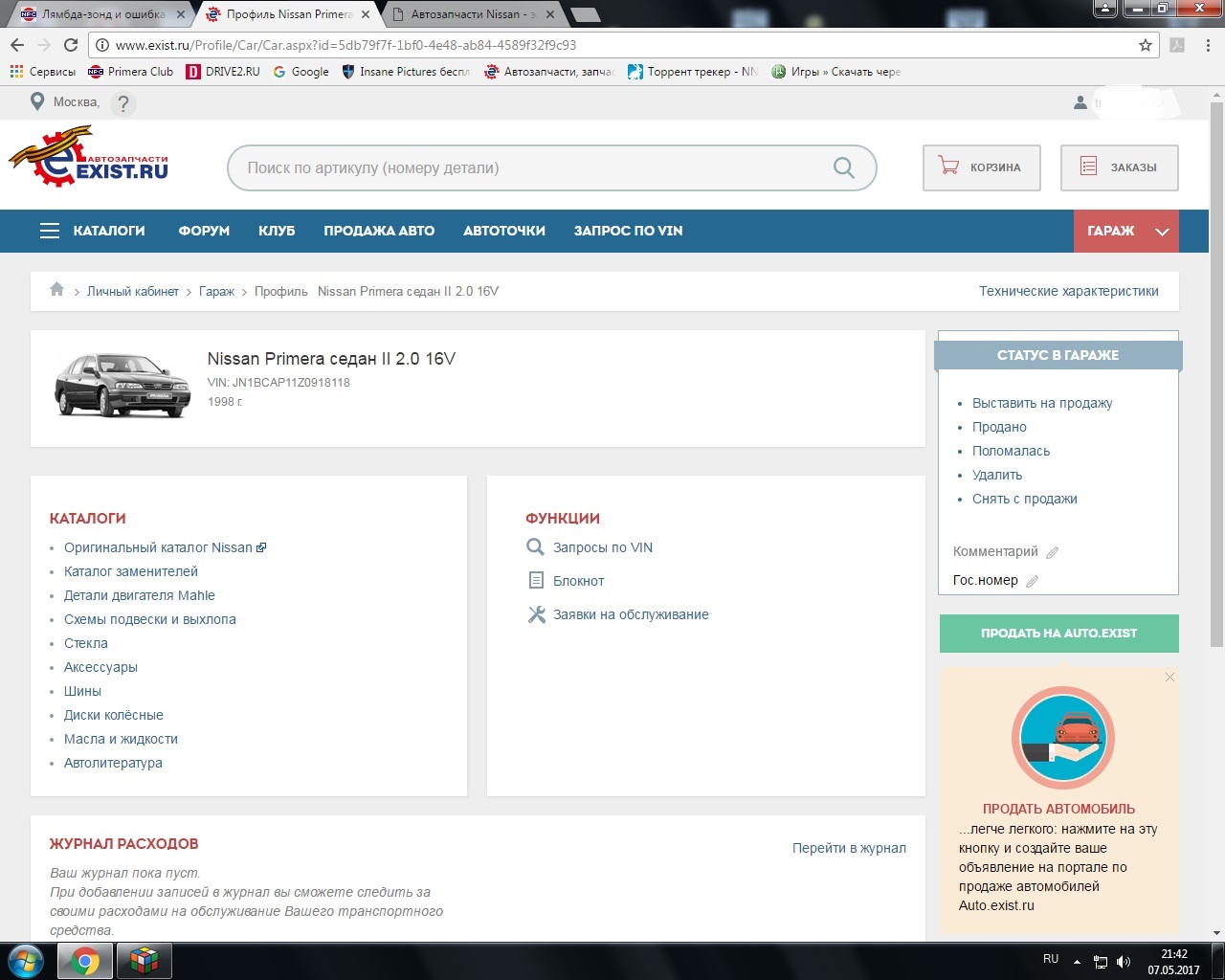Open RU language indicator in taskbar
Image resolution: width=1225 pixels, height=980 pixels.
click(x=1051, y=959)
